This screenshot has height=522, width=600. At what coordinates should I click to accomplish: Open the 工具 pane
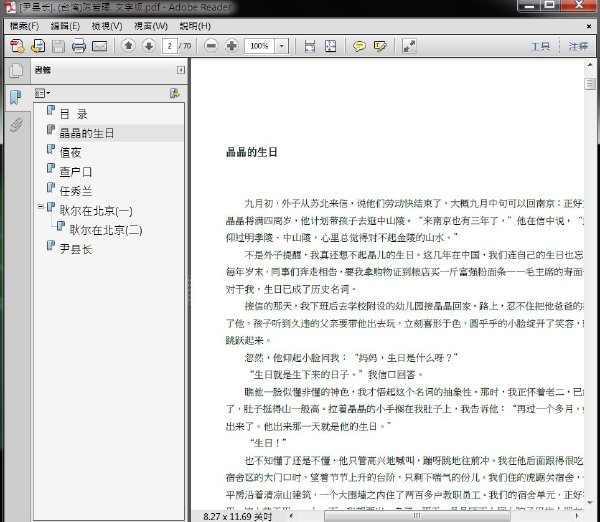point(540,46)
